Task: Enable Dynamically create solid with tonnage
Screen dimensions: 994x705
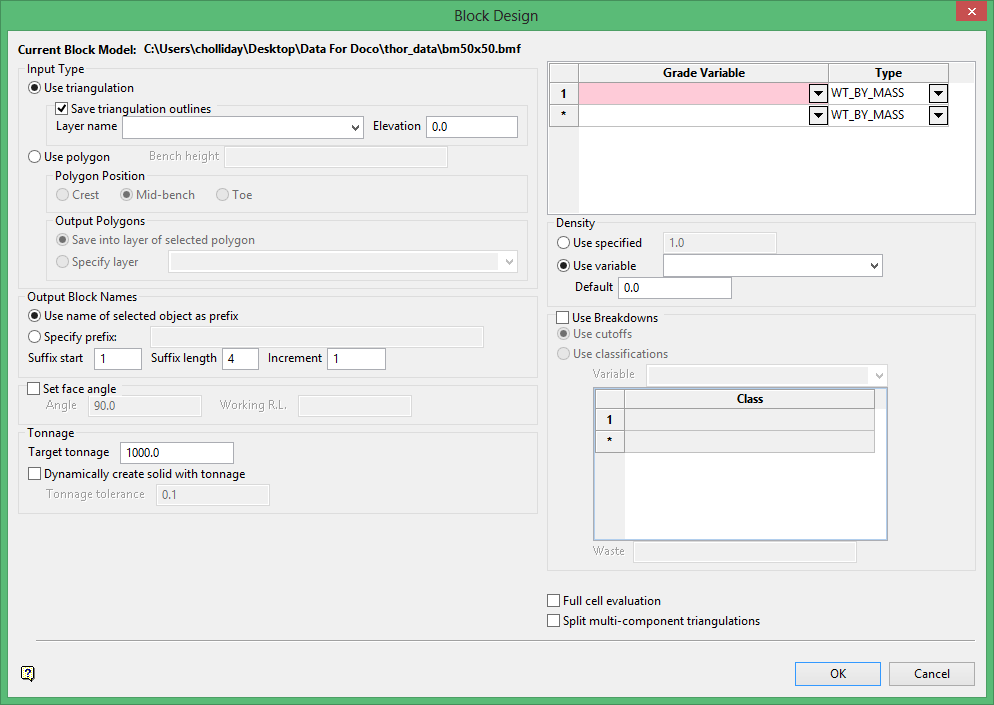Action: tap(35, 474)
